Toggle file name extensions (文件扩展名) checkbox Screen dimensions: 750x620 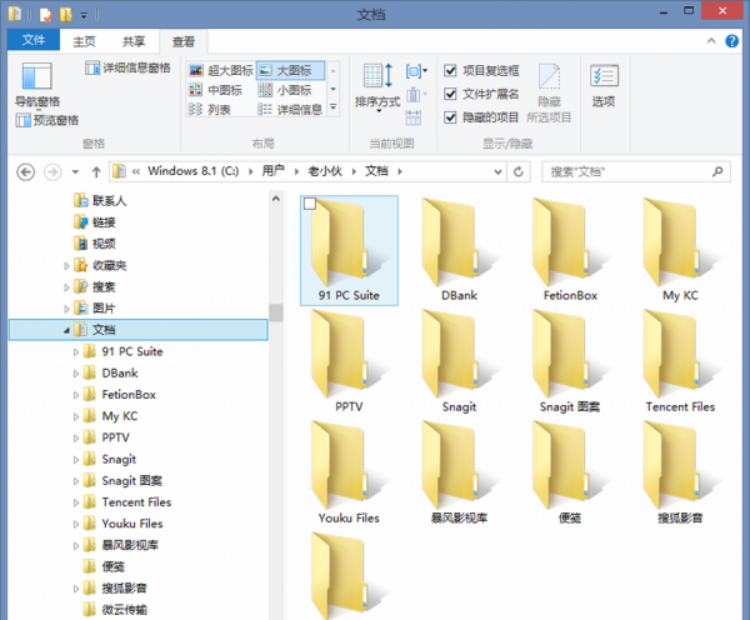pos(451,94)
